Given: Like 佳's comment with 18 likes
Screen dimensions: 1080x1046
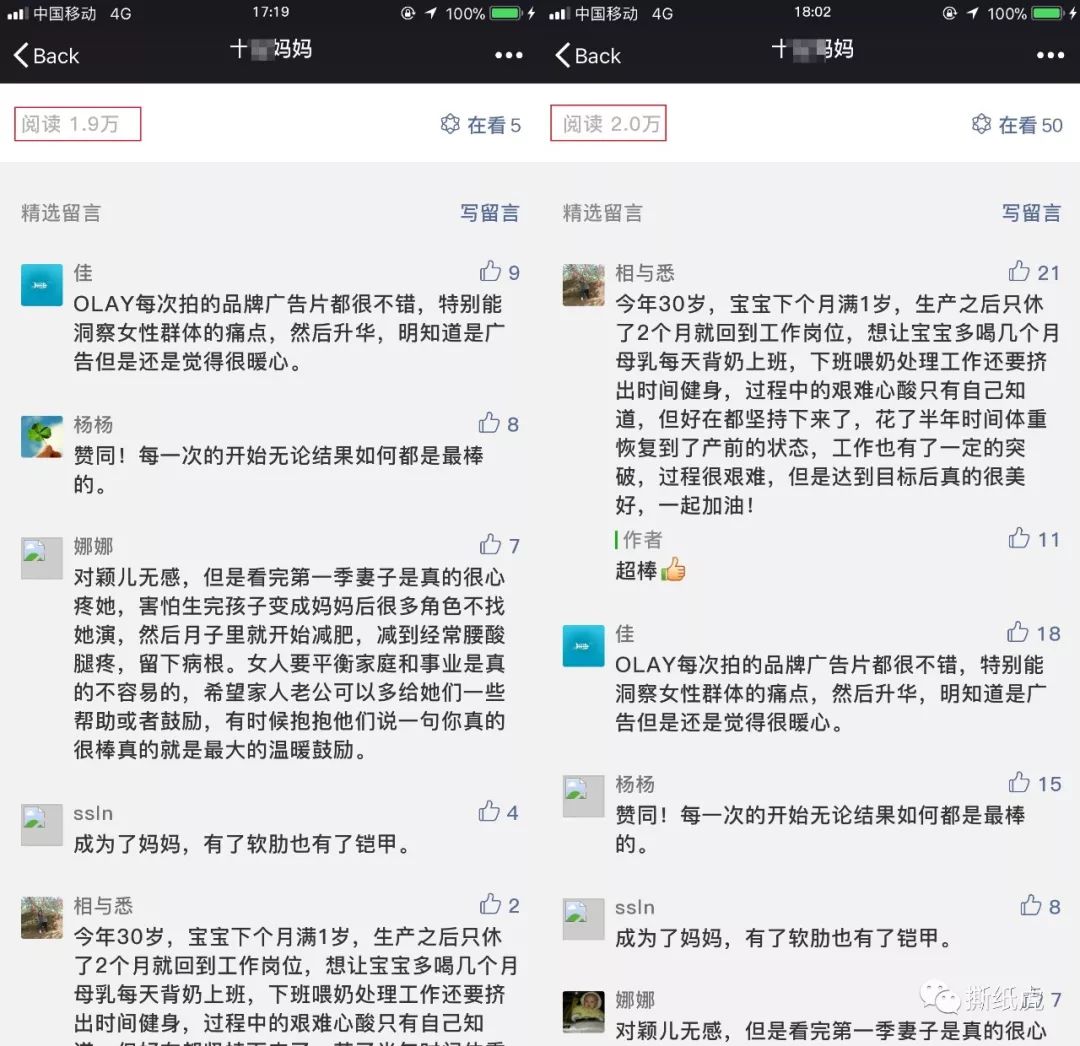Looking at the screenshot, I should (1017, 631).
